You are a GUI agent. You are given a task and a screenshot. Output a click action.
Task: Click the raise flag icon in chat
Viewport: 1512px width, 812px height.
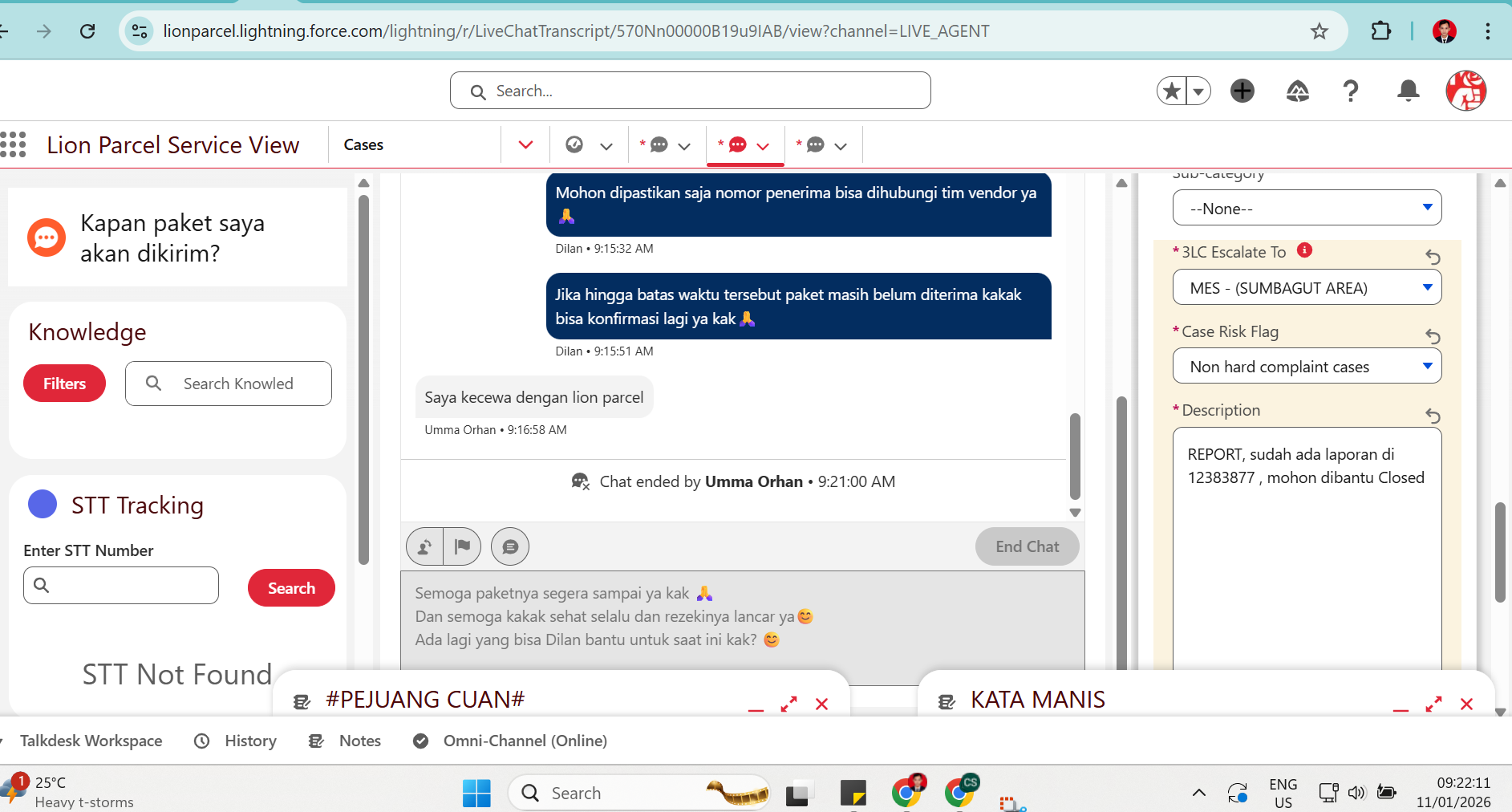pos(462,546)
